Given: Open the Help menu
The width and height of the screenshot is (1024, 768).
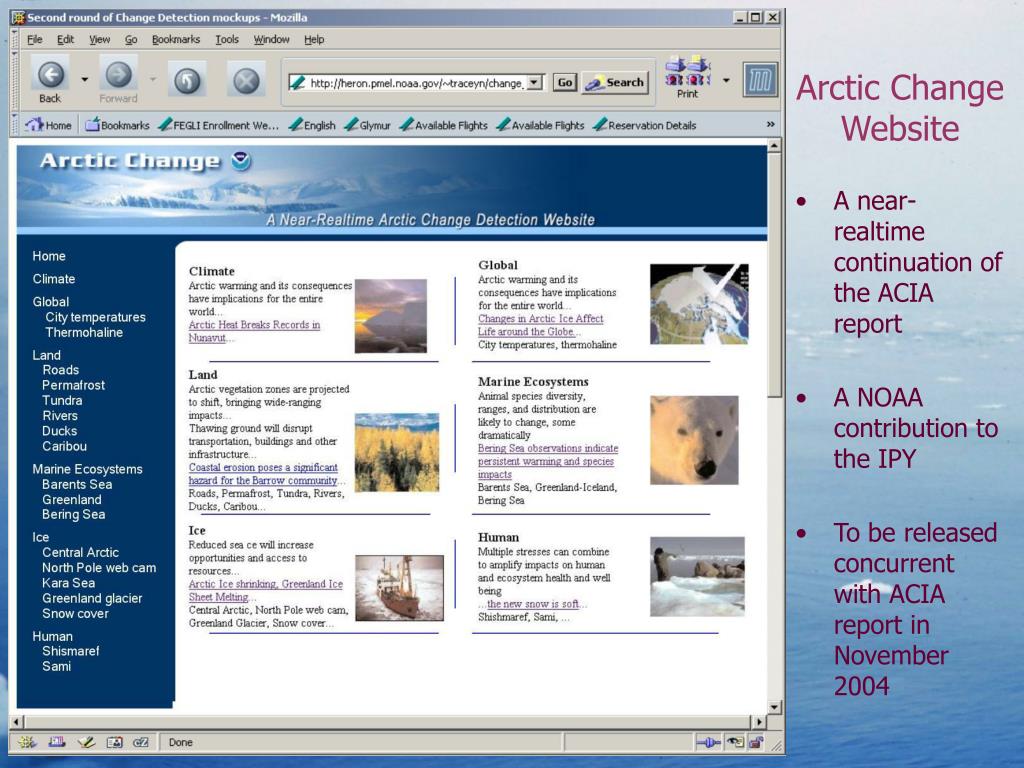Looking at the screenshot, I should coord(314,39).
